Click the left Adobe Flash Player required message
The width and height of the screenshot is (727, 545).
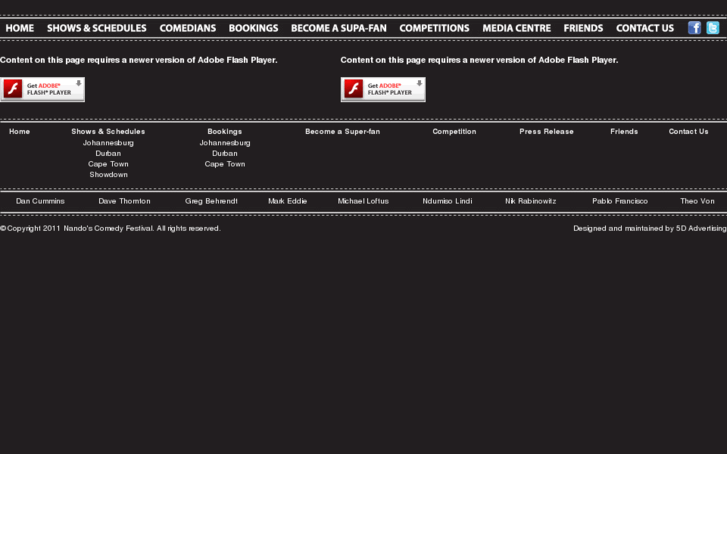[139, 60]
